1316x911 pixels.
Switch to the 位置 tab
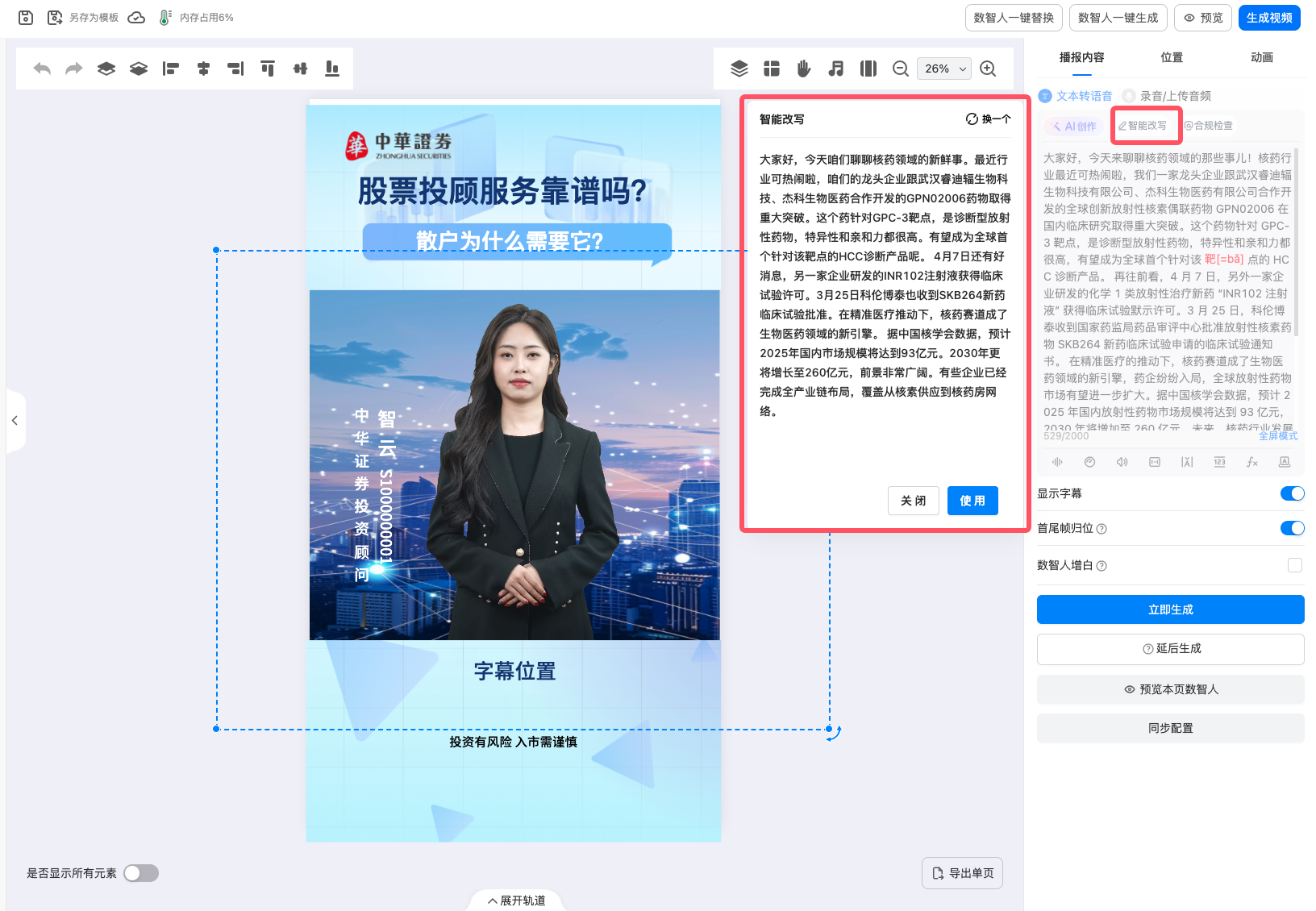(x=1172, y=57)
